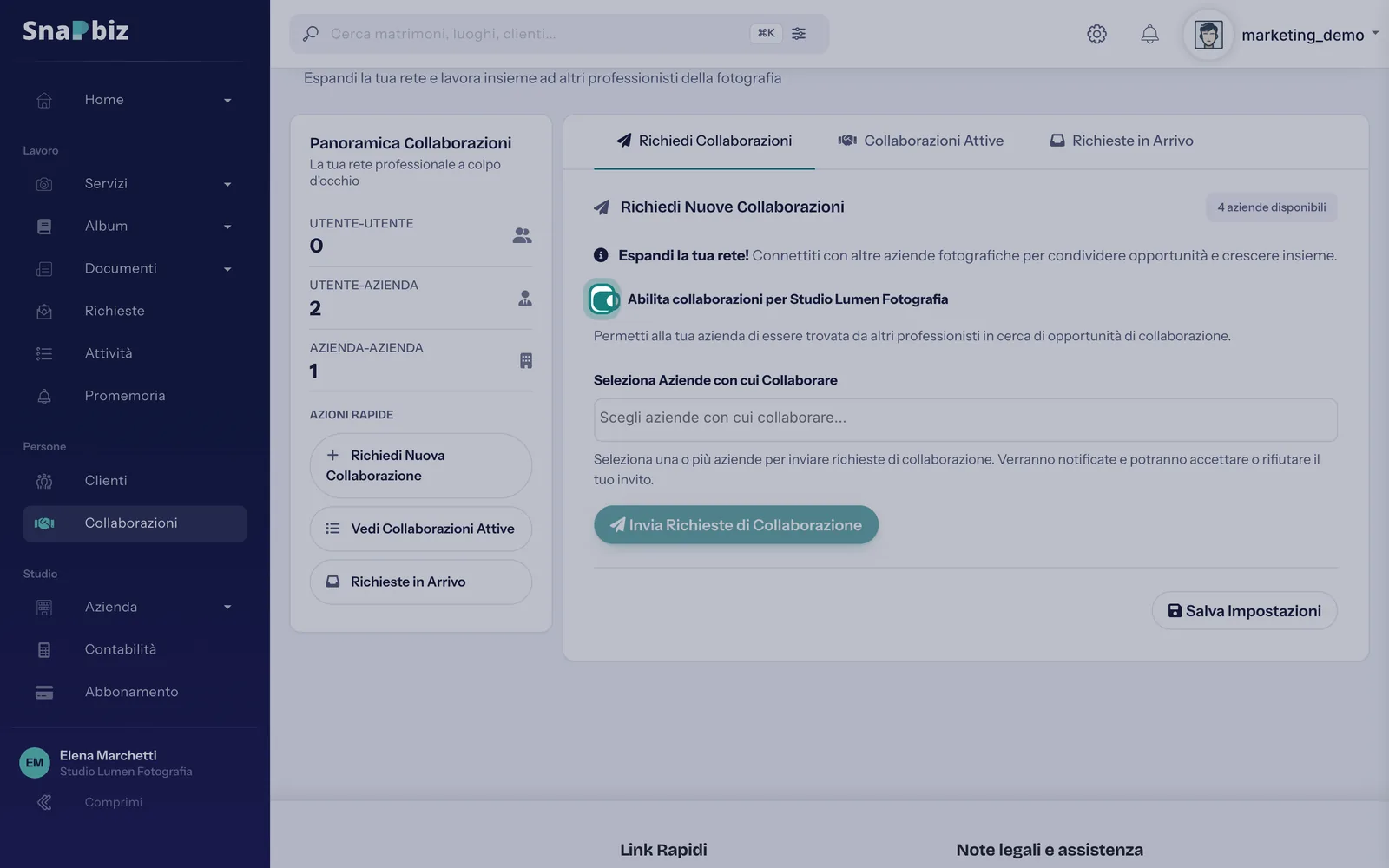Click the Home house icon in sidebar
The image size is (1389, 868).
pos(44,100)
